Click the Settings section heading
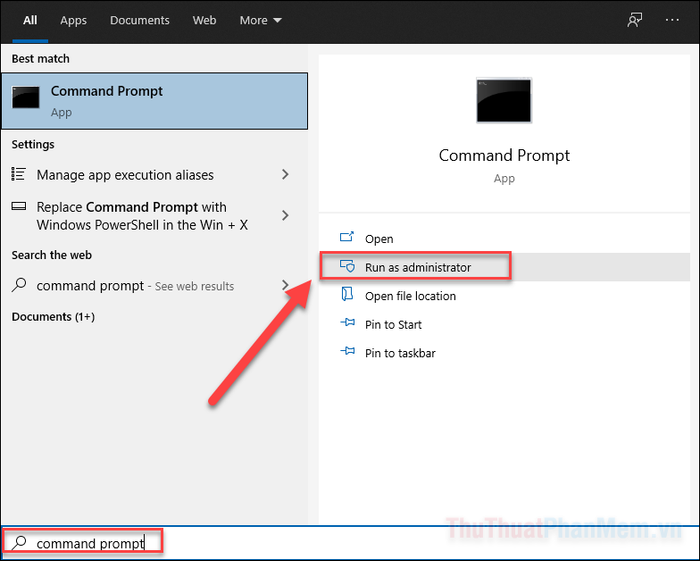This screenshot has height=561, width=700. pos(33,145)
